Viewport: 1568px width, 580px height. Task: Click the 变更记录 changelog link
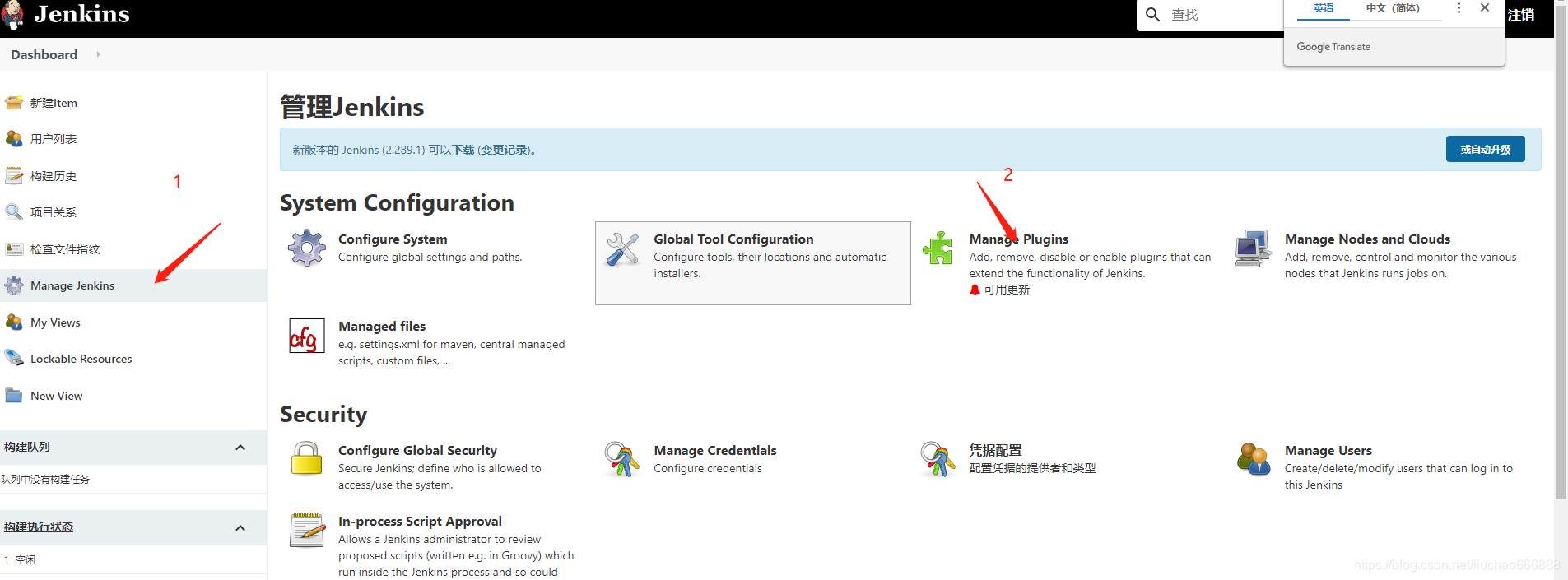point(504,150)
